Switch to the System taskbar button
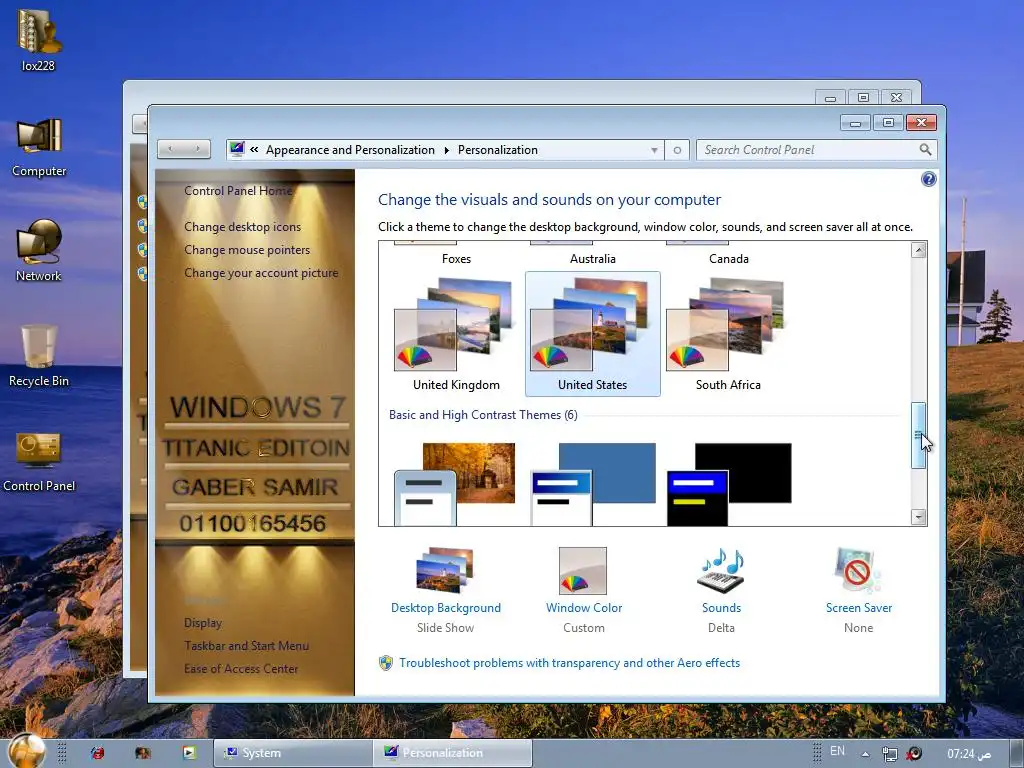Viewport: 1024px width, 768px height. click(293, 753)
